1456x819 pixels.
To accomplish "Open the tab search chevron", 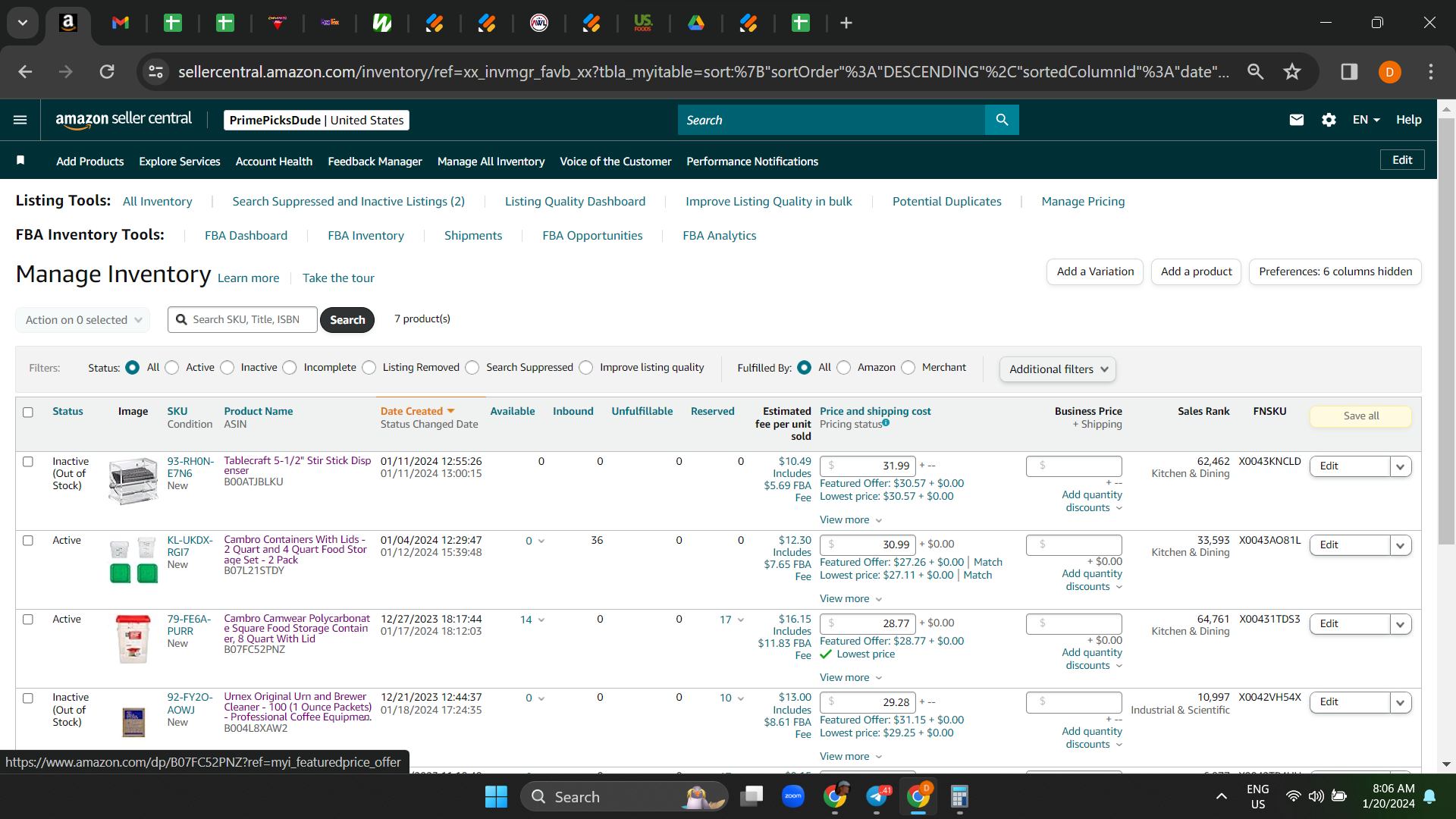I will (x=23, y=23).
